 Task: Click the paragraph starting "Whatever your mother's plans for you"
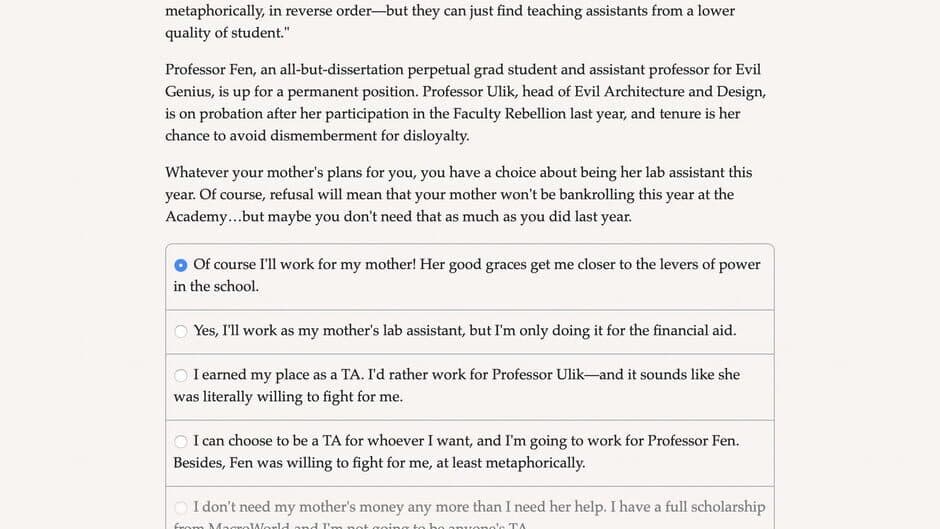459,194
